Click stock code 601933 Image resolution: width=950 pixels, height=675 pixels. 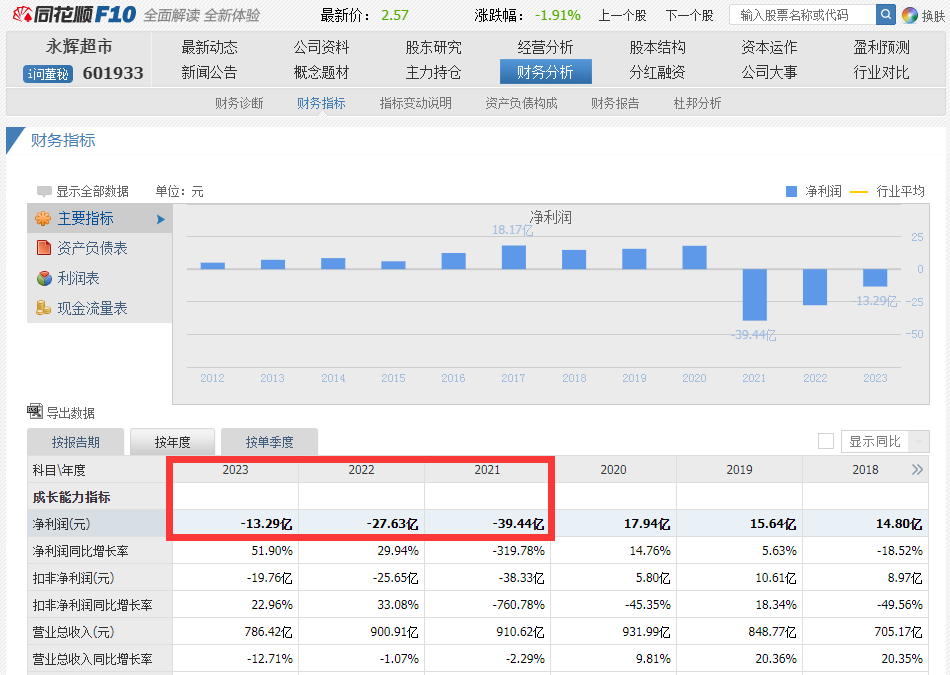pos(113,73)
